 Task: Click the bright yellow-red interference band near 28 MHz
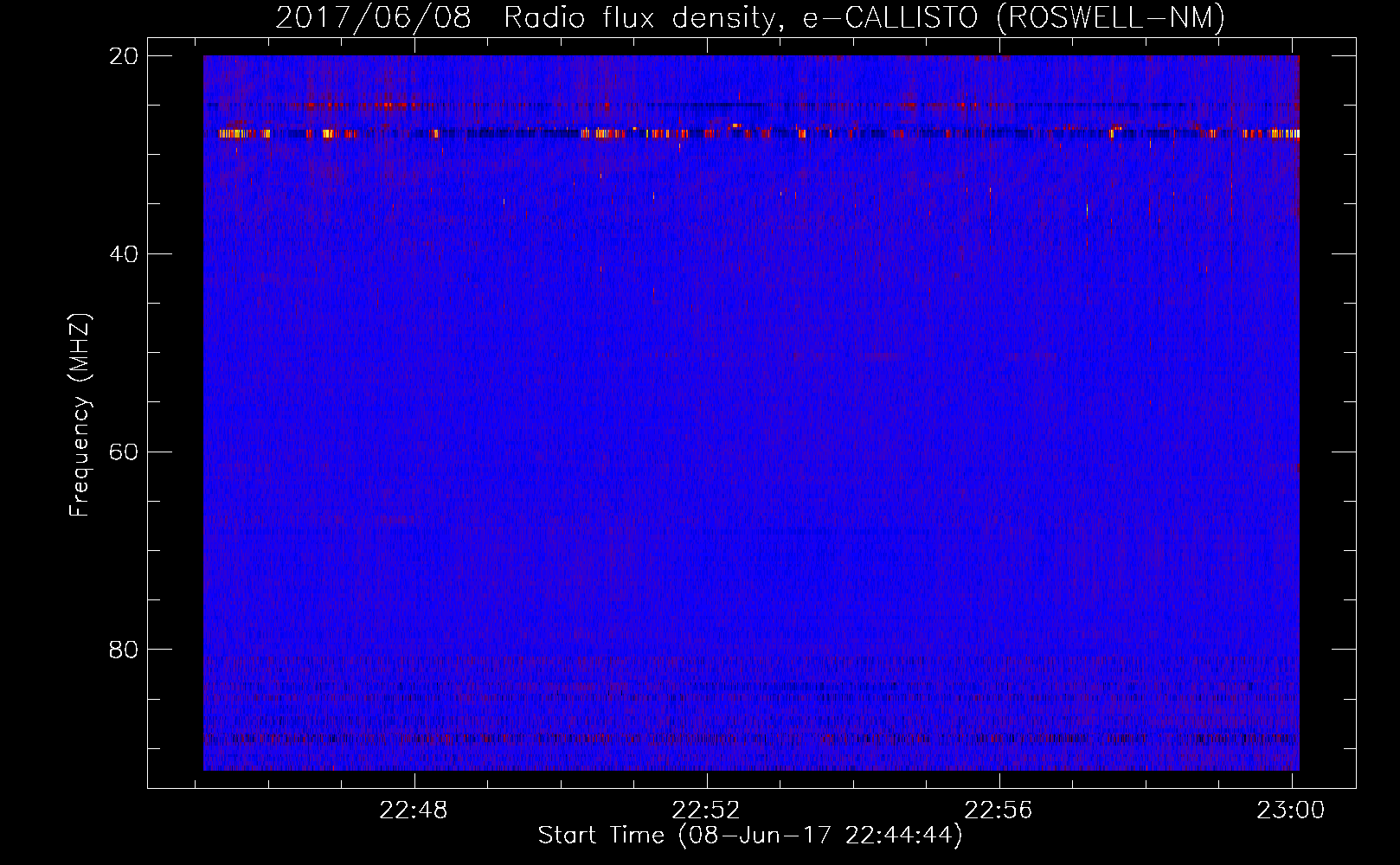click(751, 133)
